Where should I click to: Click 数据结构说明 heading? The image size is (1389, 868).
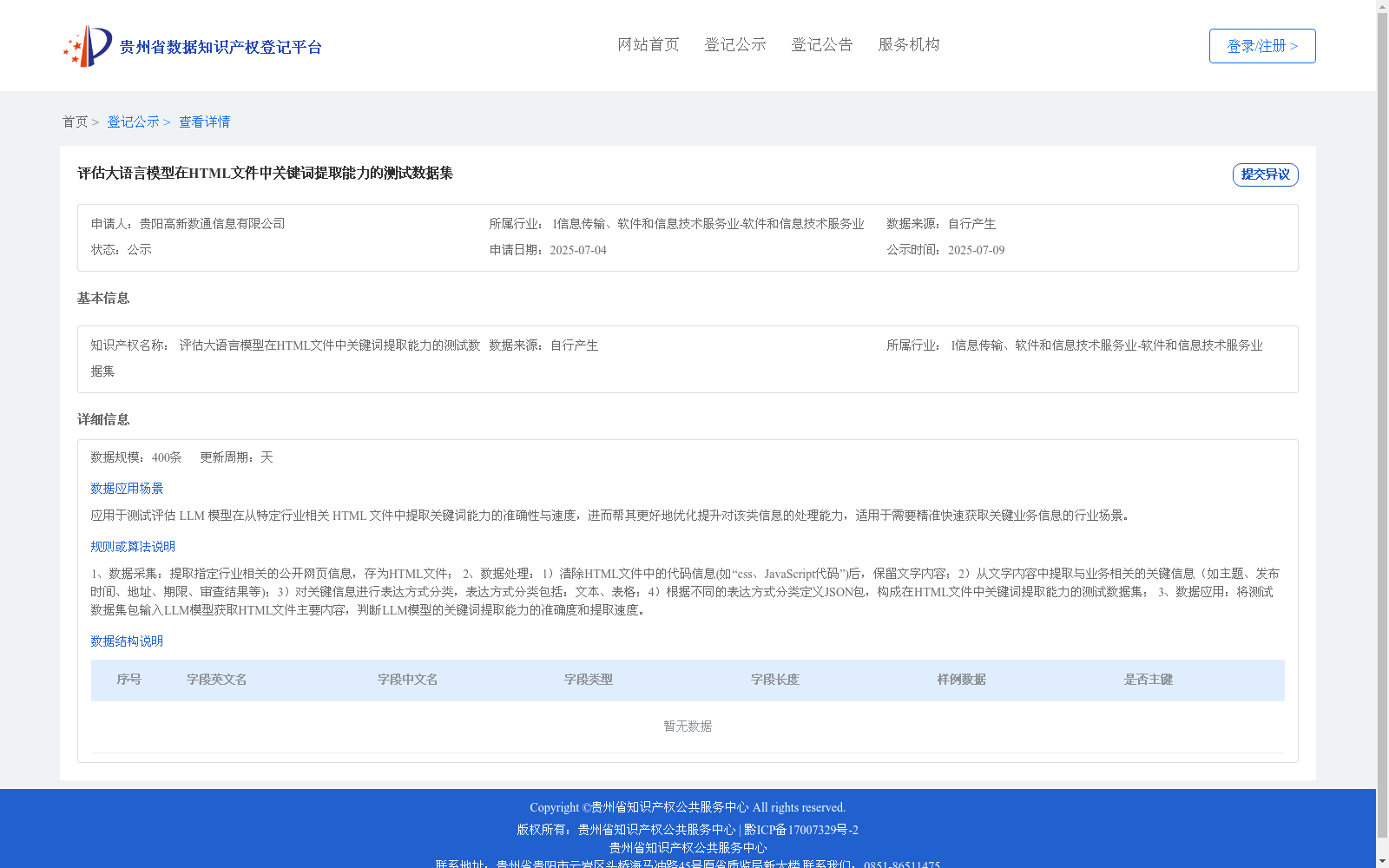coord(127,641)
